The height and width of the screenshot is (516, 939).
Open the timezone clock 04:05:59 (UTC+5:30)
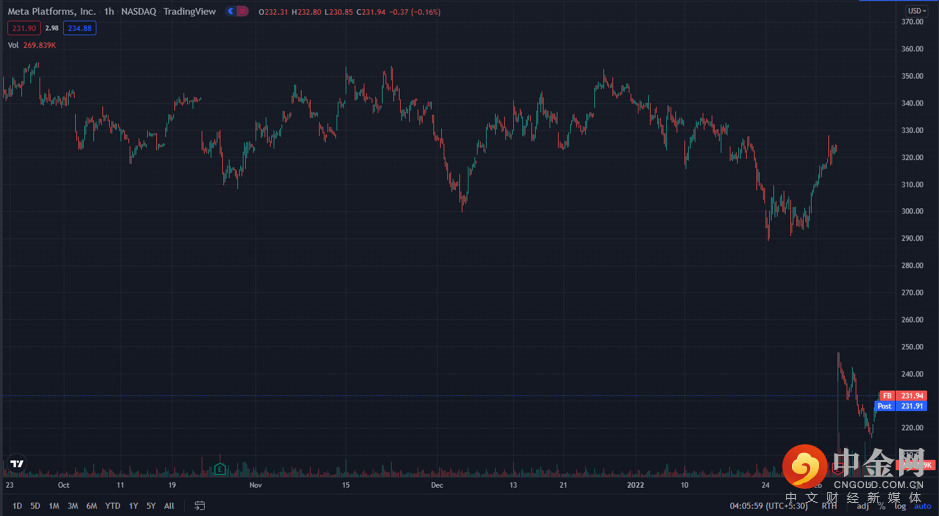pyautogui.click(x=768, y=506)
